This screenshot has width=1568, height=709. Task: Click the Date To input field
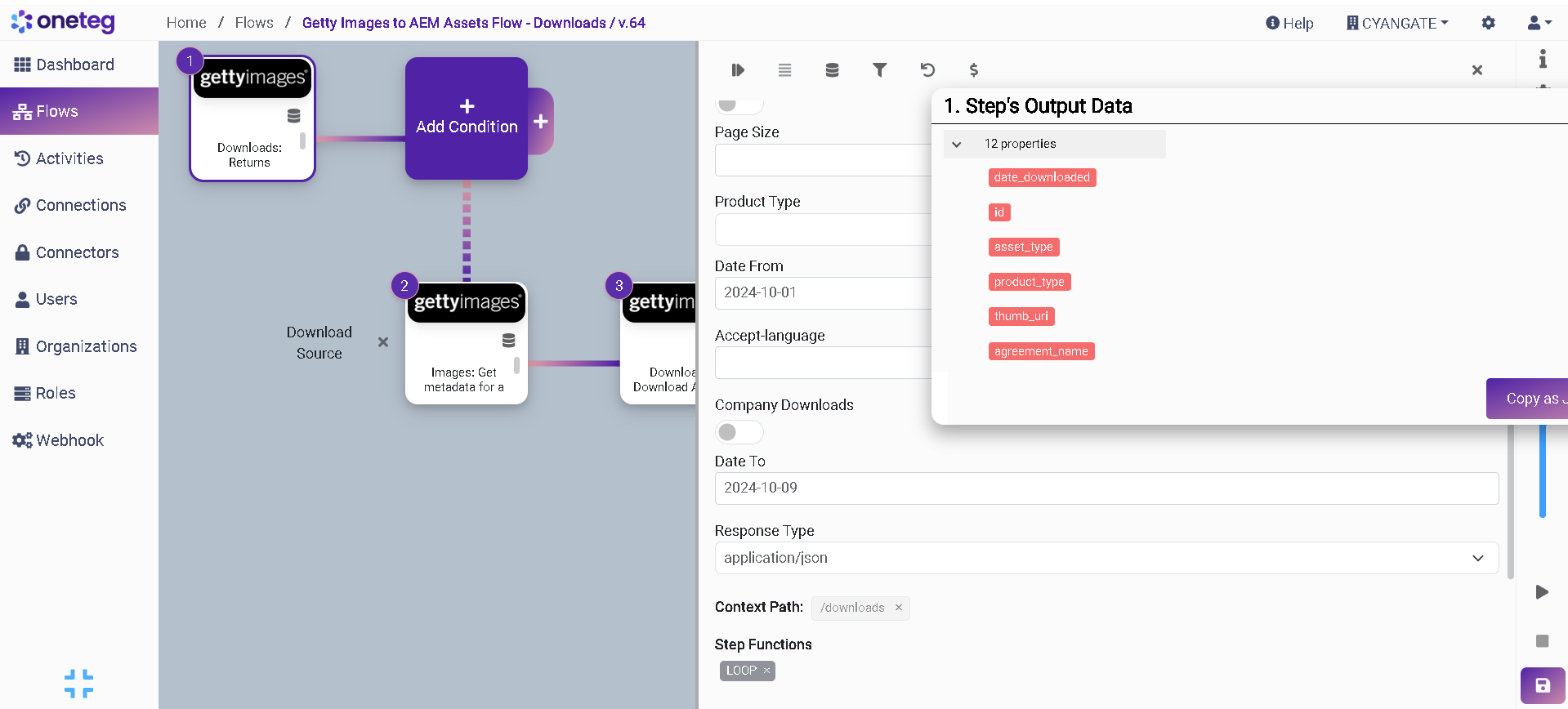[1106, 488]
